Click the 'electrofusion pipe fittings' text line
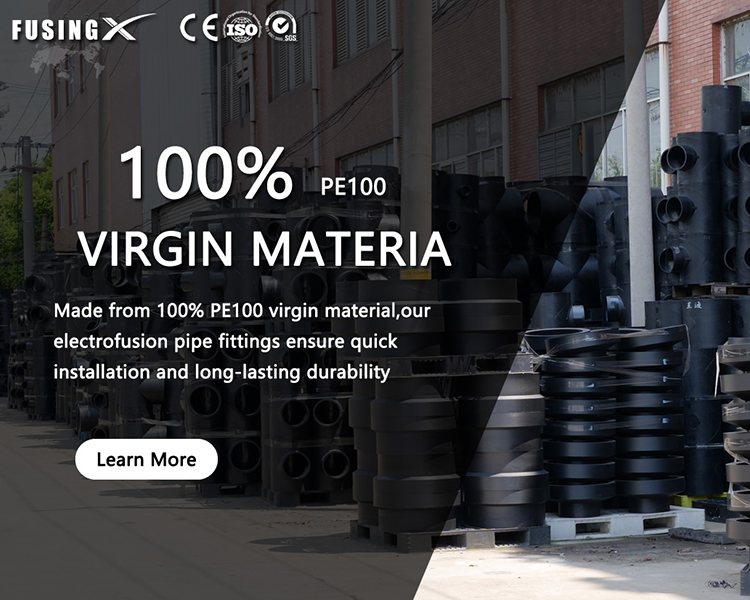750x600 pixels. (225, 342)
